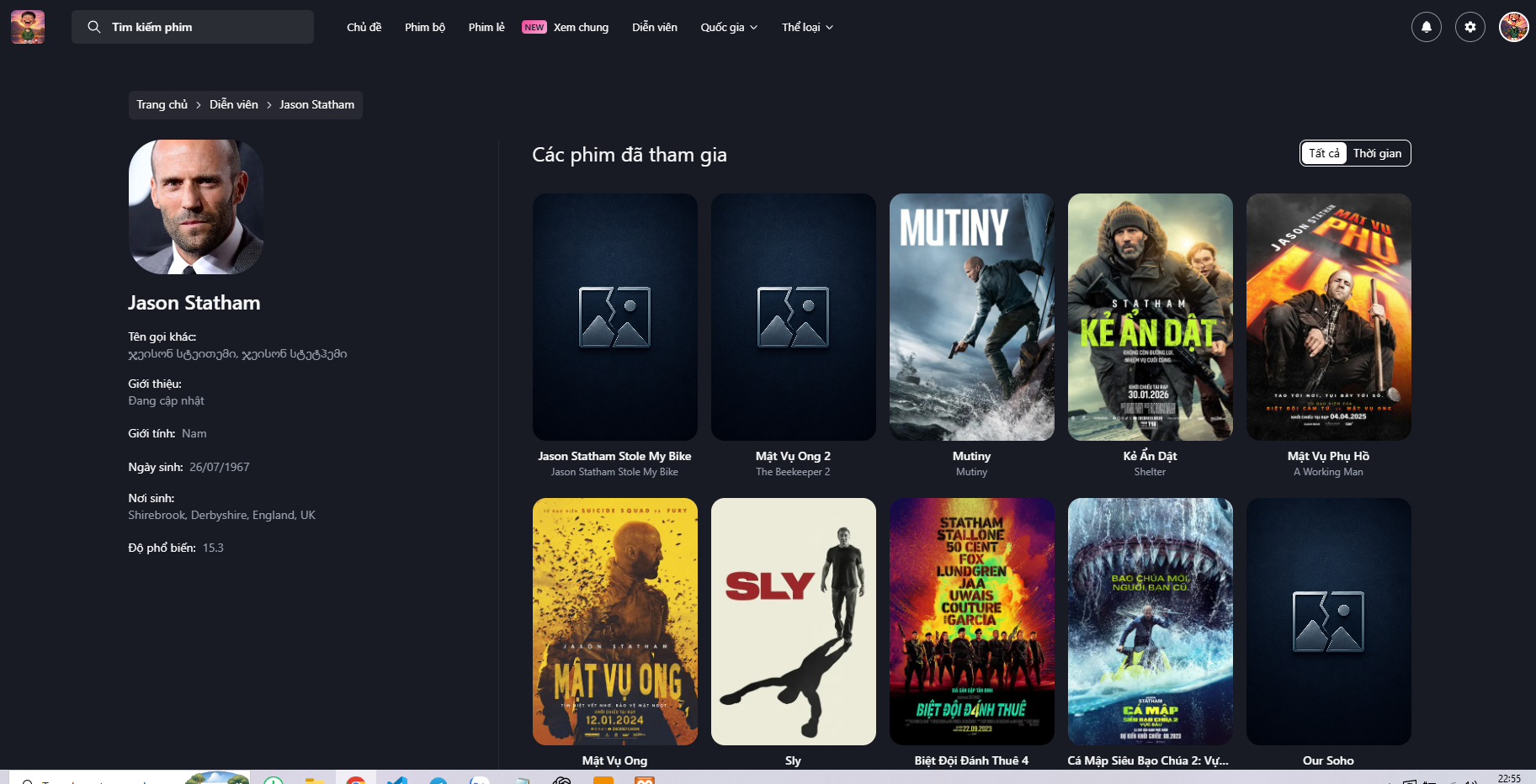Open Diễn viên in top navigation
1536x784 pixels.
coord(655,27)
